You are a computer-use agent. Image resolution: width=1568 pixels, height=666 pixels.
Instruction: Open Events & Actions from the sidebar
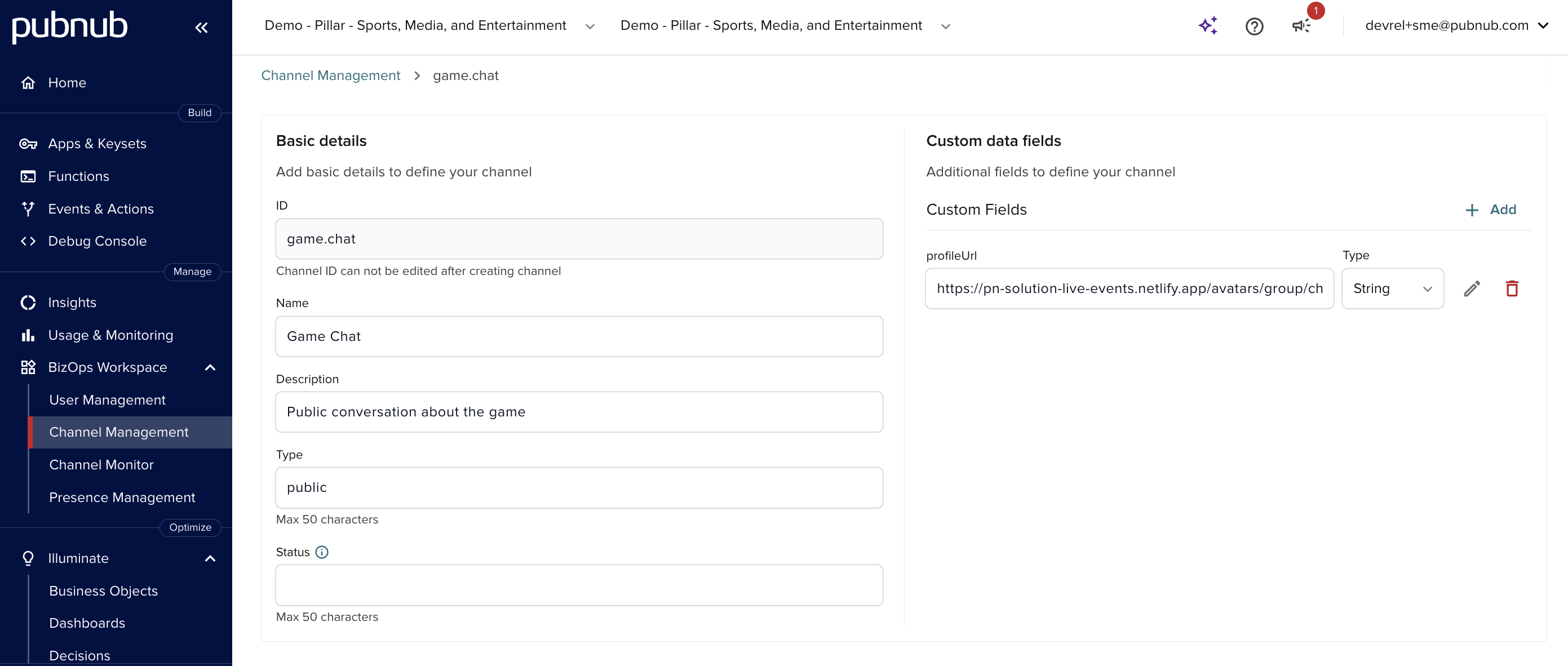[x=100, y=208]
